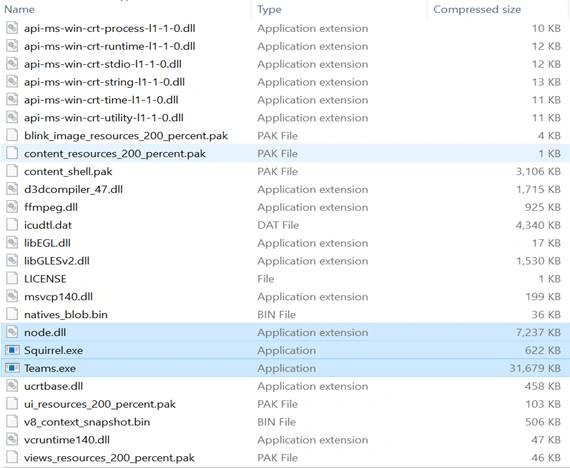Select the file name v8_context_snapshot.bin
Screen dimensions: 570x468
click(x=87, y=422)
